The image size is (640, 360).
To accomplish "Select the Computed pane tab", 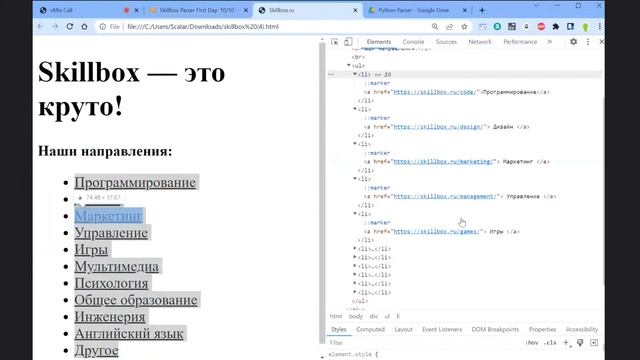I will click(x=370, y=329).
